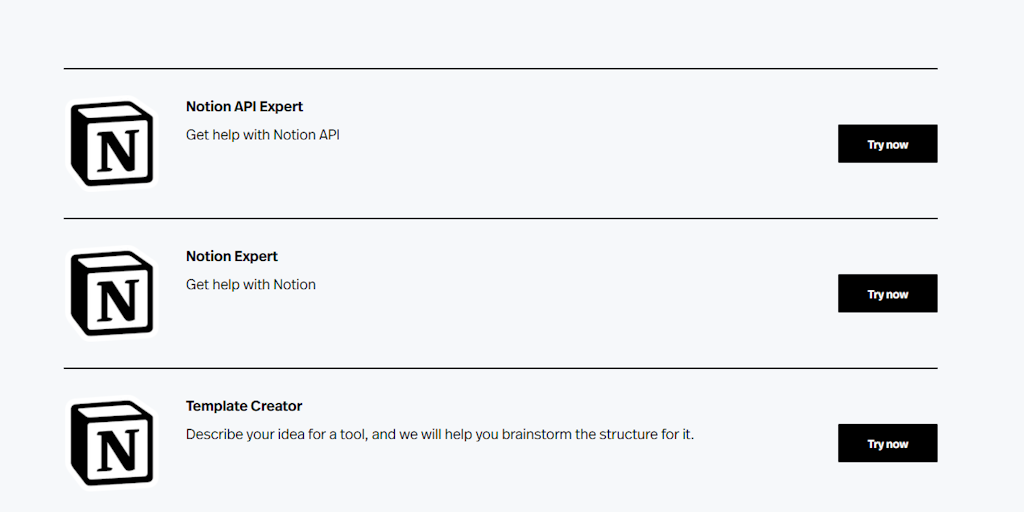
Task: Click the "Get help with Notion" description text
Action: (250, 285)
